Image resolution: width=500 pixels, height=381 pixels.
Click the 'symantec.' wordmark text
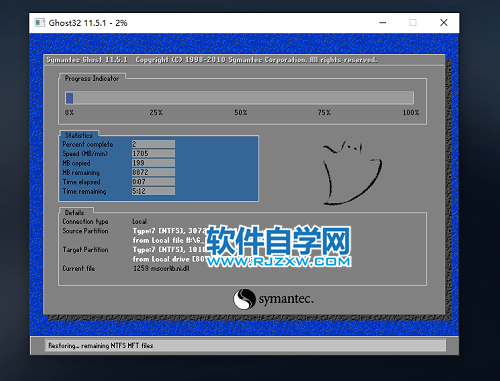(x=286, y=299)
